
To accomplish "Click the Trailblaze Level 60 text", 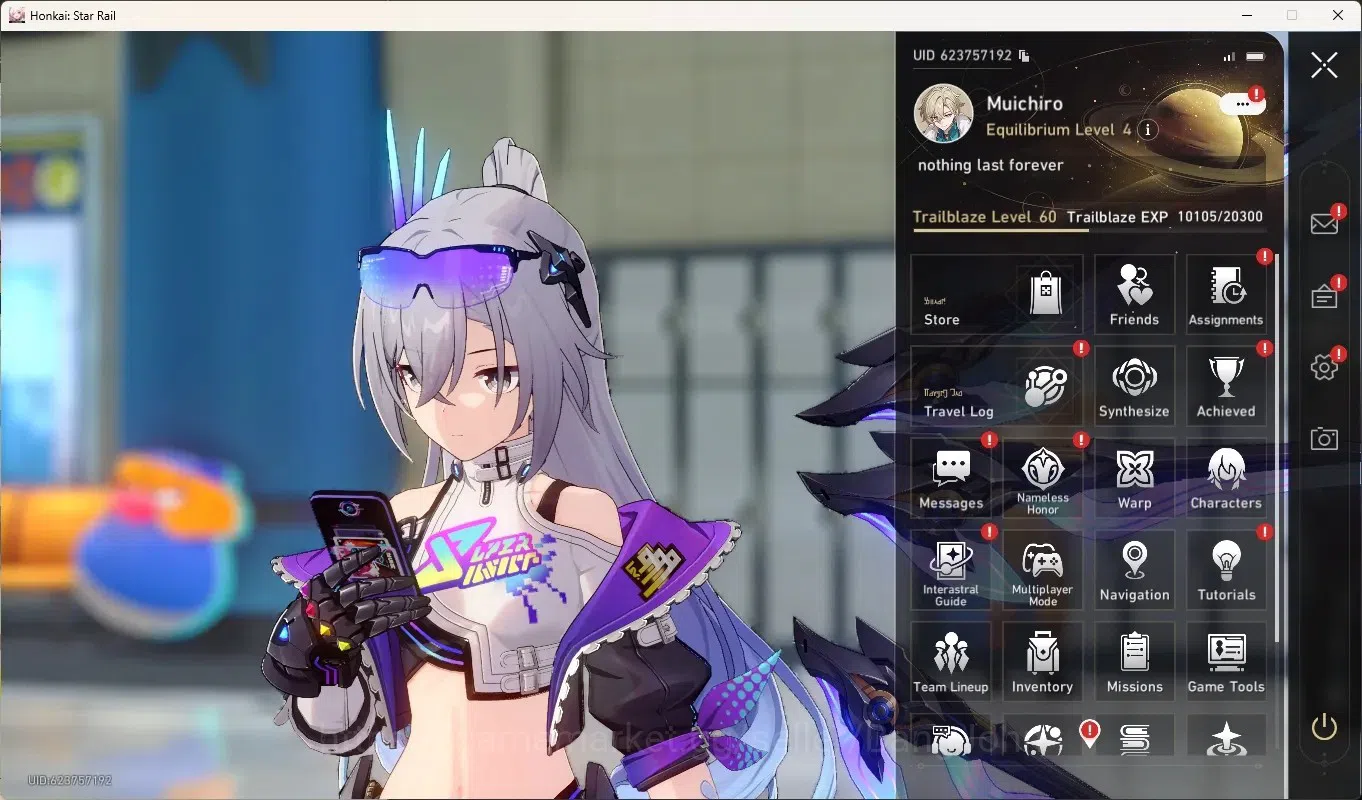I will (984, 217).
